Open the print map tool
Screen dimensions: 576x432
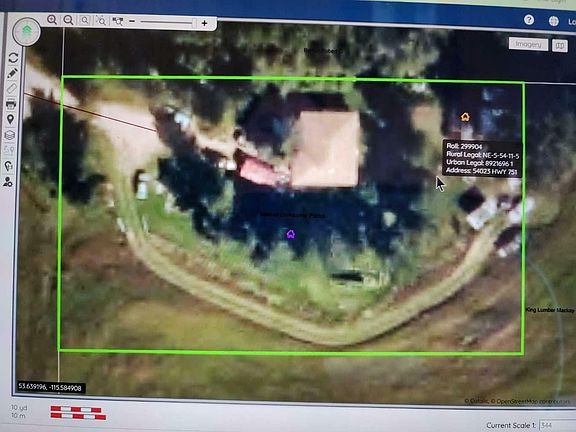pyautogui.click(x=11, y=104)
